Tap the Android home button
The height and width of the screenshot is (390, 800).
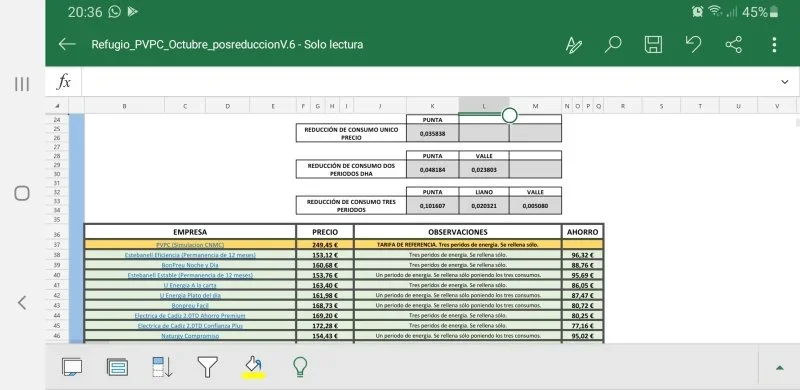point(22,193)
